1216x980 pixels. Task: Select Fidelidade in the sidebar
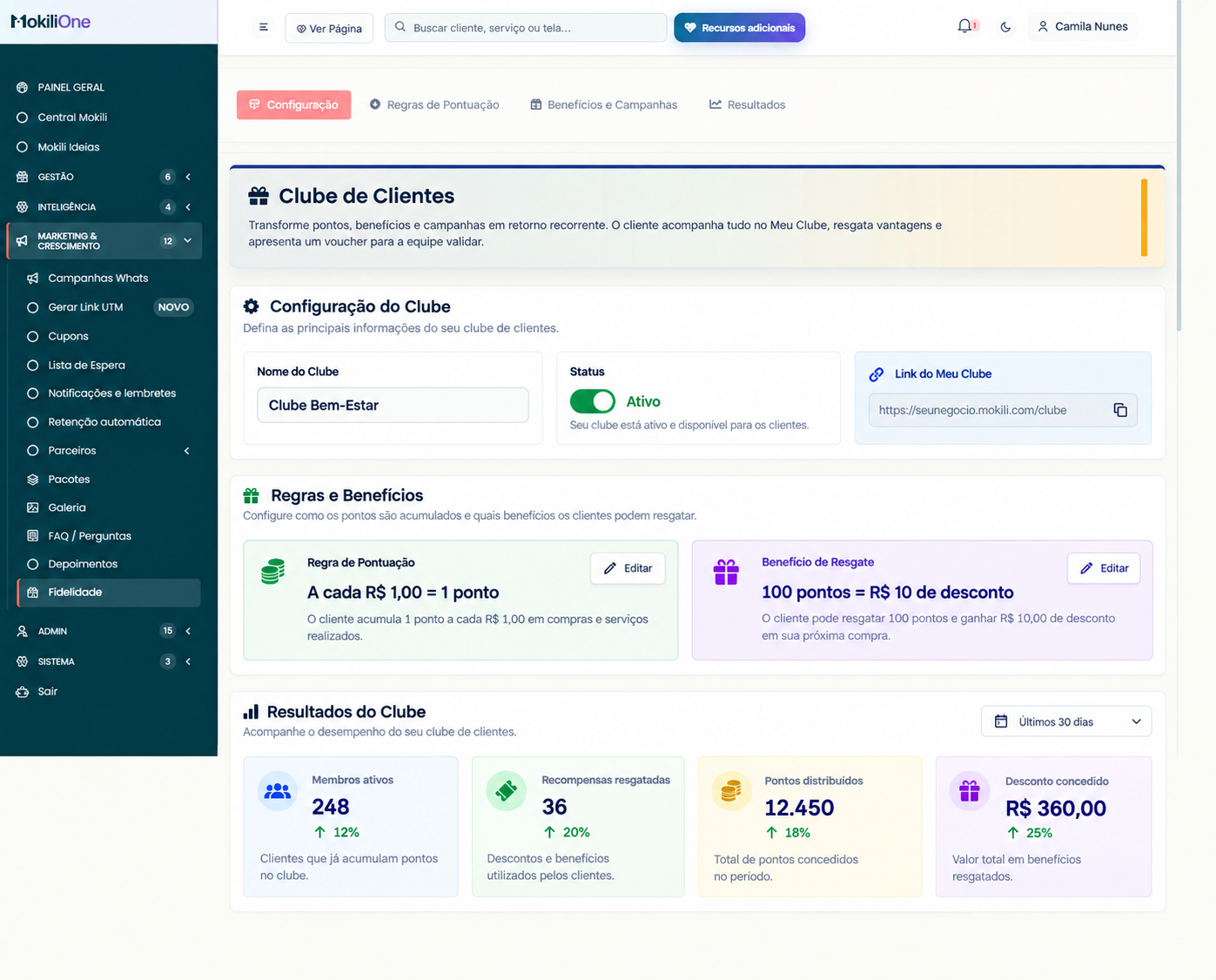(x=110, y=592)
